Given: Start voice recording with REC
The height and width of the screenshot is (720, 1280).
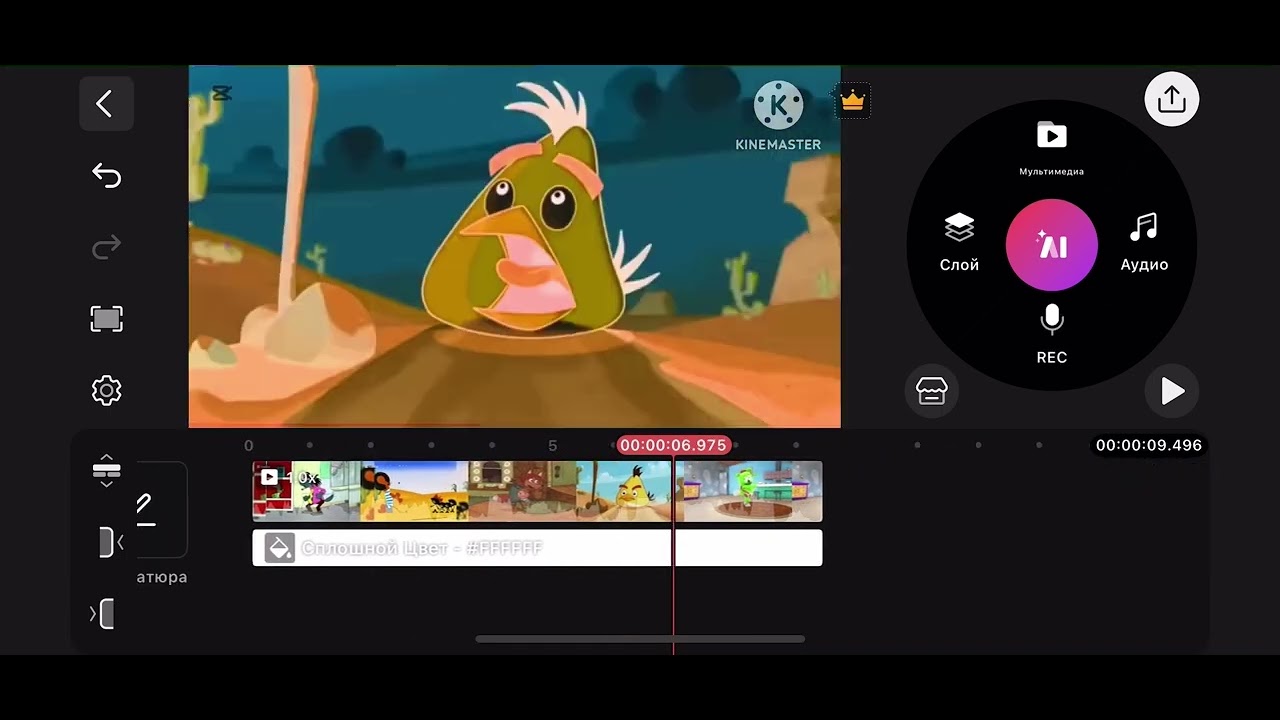Looking at the screenshot, I should (x=1051, y=335).
